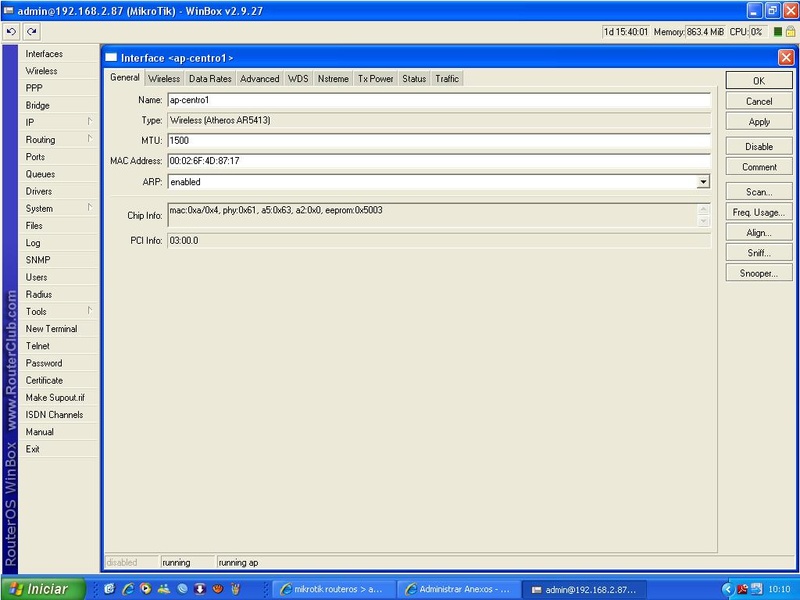This screenshot has height=600, width=800.
Task: Open the Log menu
Action: [58, 243]
